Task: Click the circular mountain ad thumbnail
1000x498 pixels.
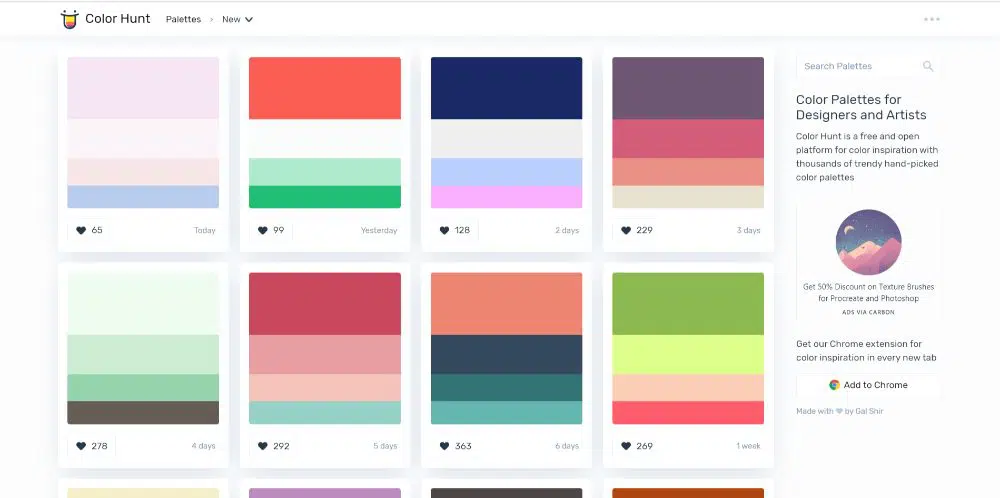Action: (868, 242)
